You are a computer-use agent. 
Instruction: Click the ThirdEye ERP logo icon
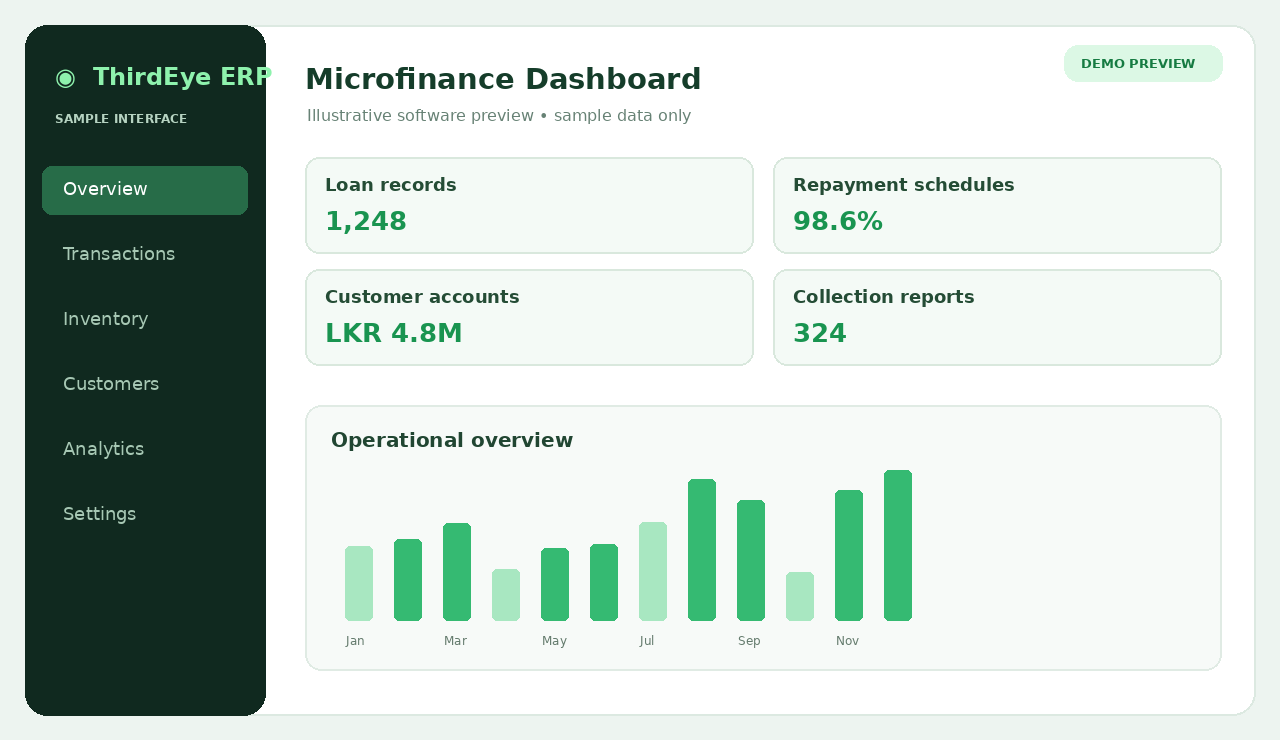(65, 78)
